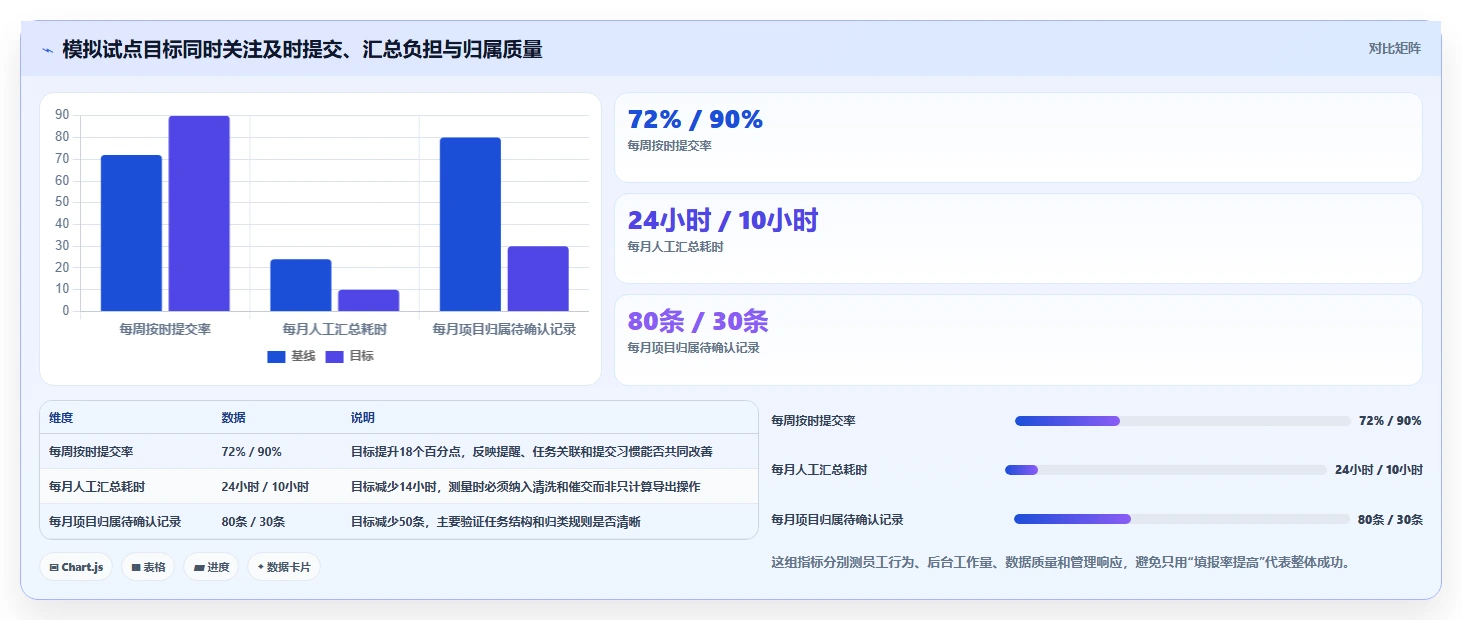The height and width of the screenshot is (620, 1462).
Task: Click the 每月项目归属待确认记录 x-axis label under the chart
Action: (x=504, y=329)
